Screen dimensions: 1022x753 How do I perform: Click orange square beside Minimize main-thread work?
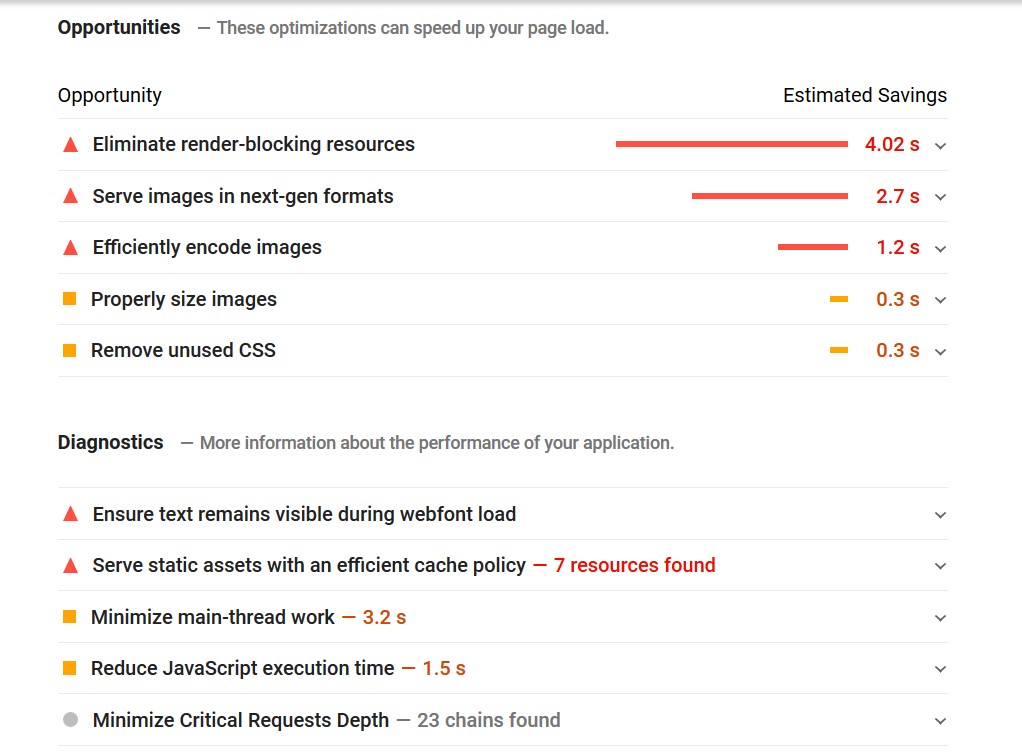click(70, 617)
